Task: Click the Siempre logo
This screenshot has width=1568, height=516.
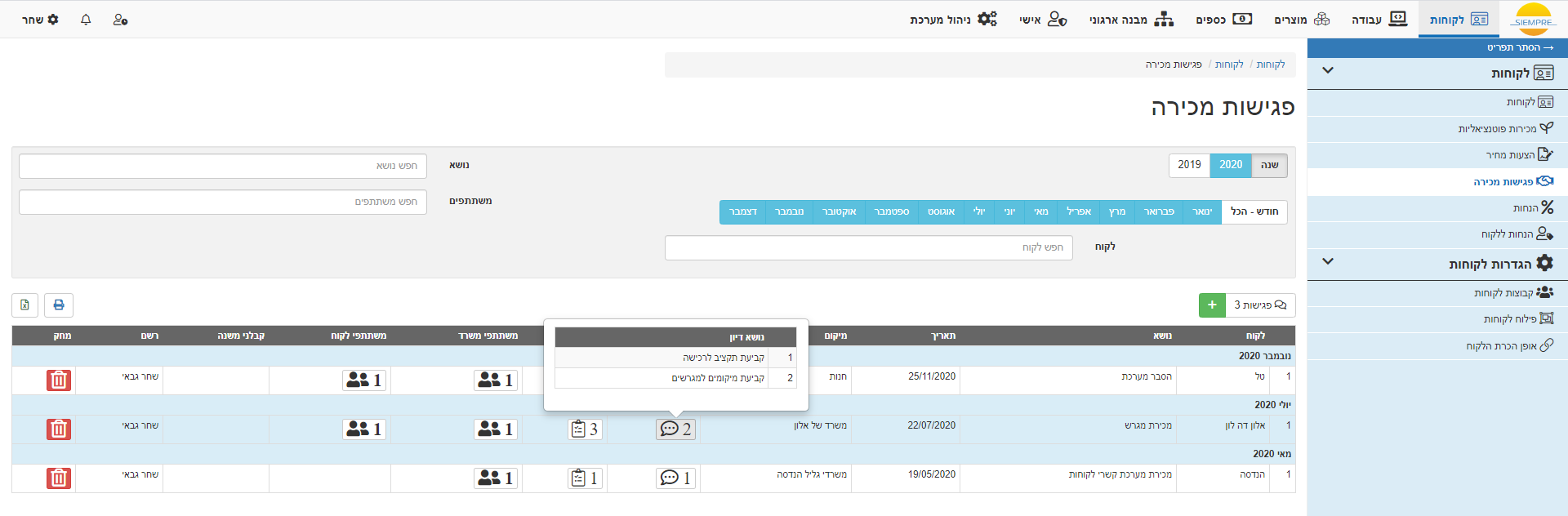Action: (x=1533, y=20)
